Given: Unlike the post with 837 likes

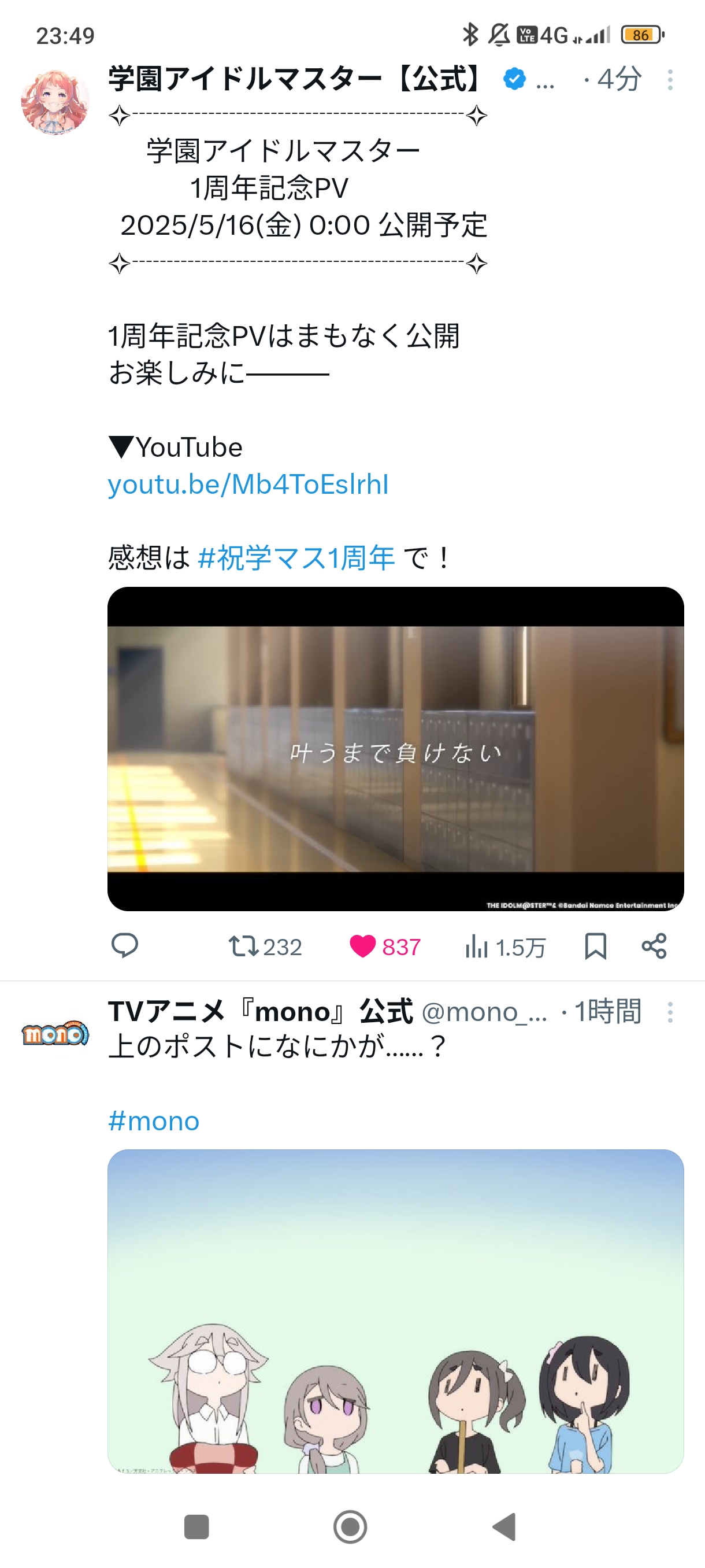Looking at the screenshot, I should [385, 946].
